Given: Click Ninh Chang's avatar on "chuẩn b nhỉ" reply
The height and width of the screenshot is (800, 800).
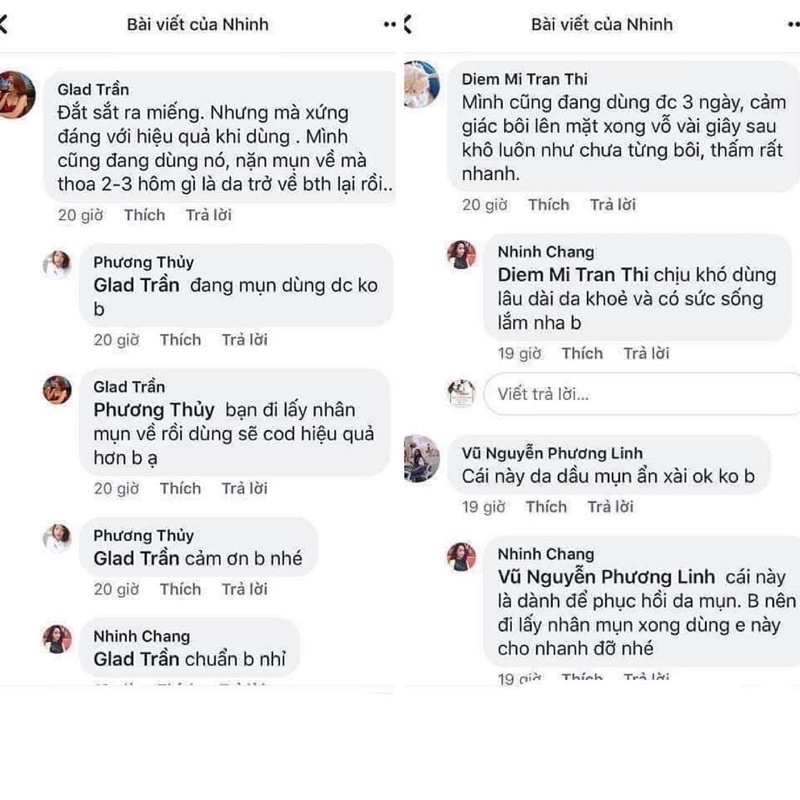Looking at the screenshot, I should coord(58,639).
